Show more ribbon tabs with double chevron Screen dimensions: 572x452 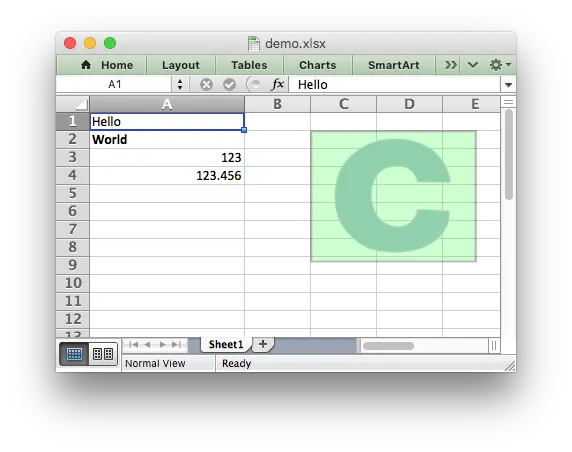coord(451,65)
